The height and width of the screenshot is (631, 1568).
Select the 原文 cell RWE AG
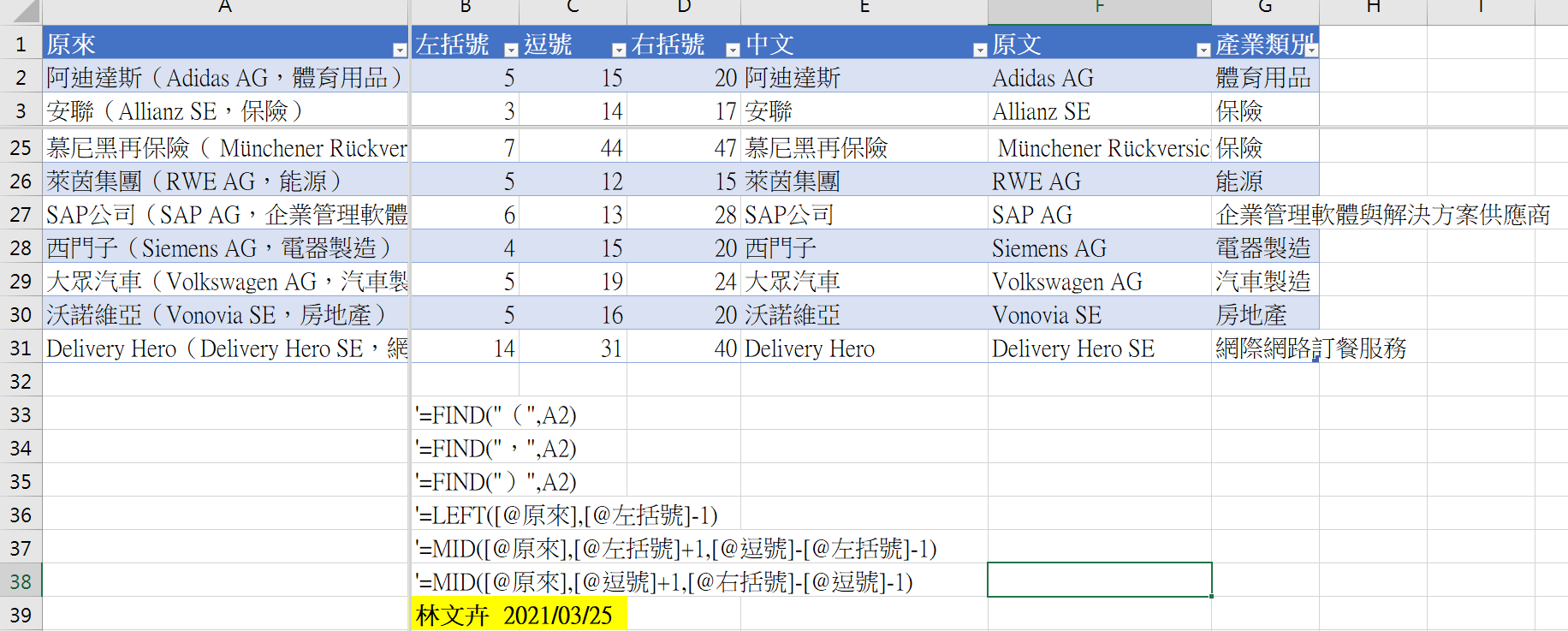pyautogui.click(x=1100, y=181)
